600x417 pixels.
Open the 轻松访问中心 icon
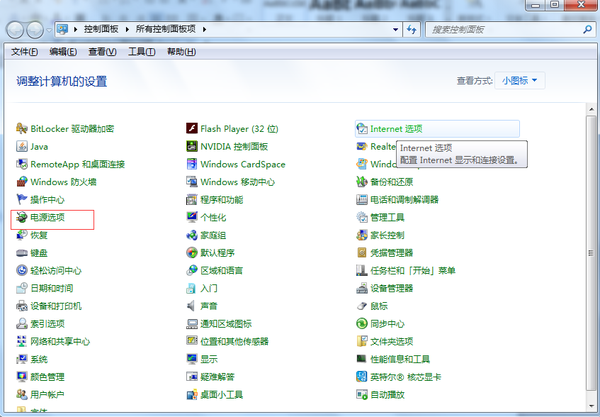coord(22,270)
